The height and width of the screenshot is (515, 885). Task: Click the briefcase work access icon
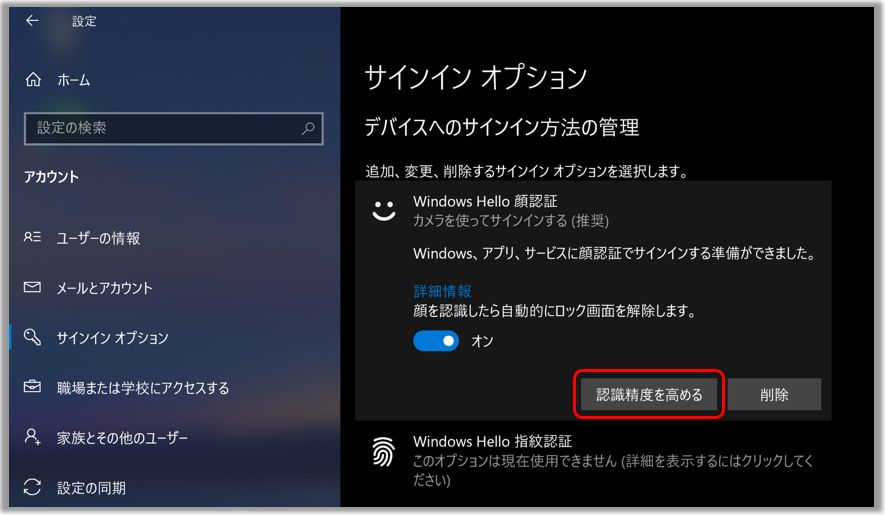point(33,388)
